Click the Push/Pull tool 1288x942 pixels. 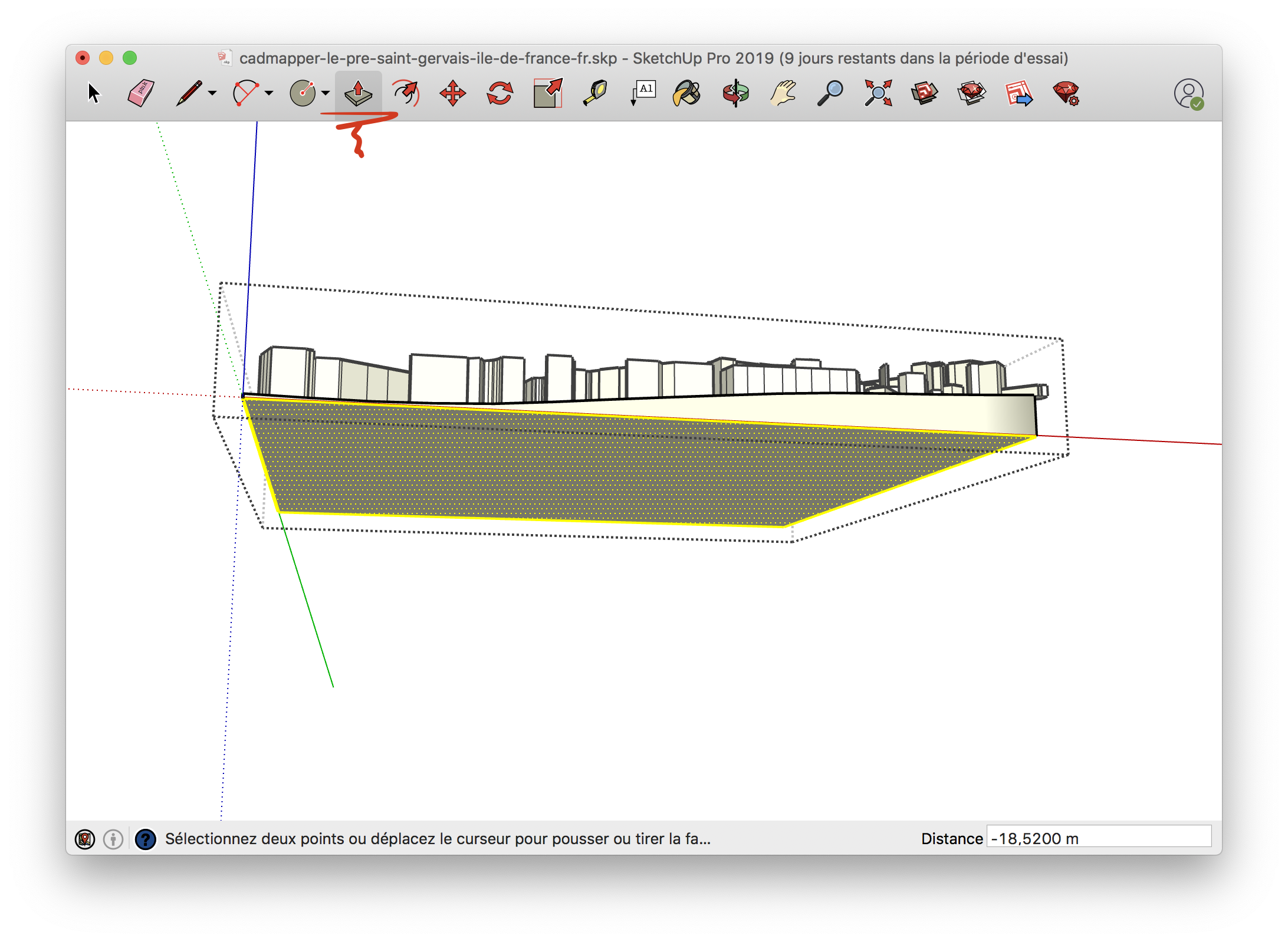pyautogui.click(x=359, y=93)
